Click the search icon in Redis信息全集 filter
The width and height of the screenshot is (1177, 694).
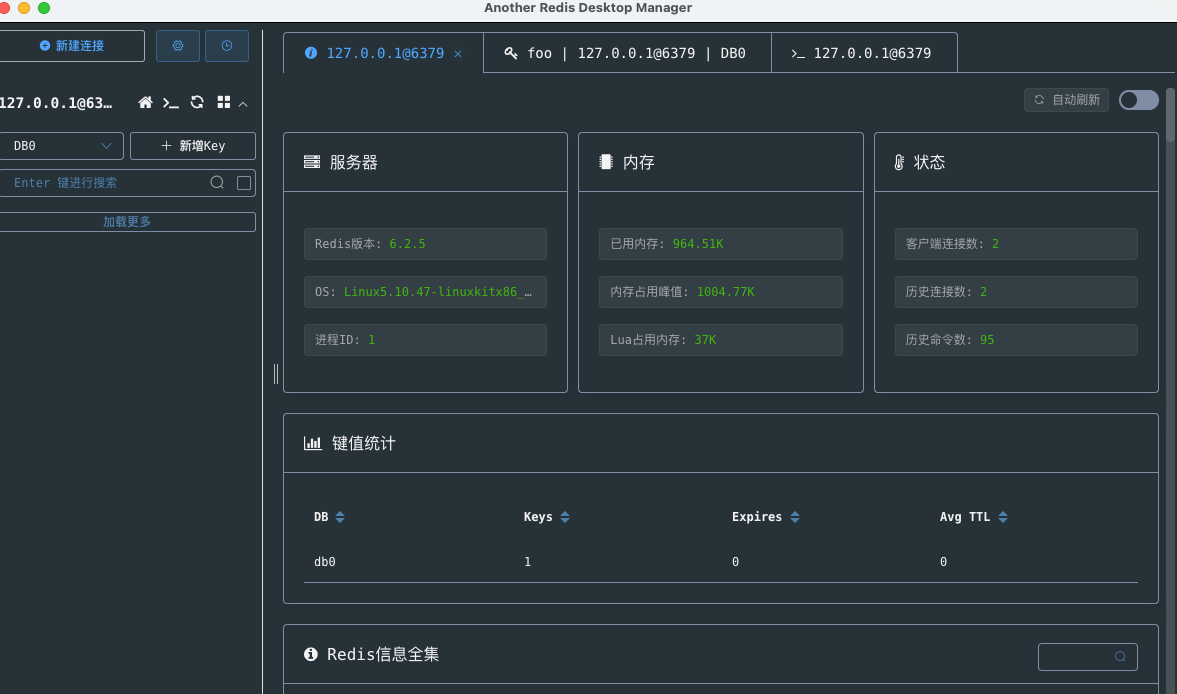click(1120, 656)
